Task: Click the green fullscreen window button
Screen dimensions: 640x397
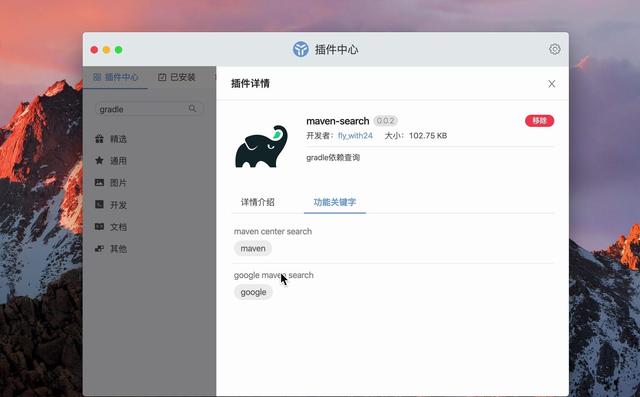Action: click(x=118, y=50)
